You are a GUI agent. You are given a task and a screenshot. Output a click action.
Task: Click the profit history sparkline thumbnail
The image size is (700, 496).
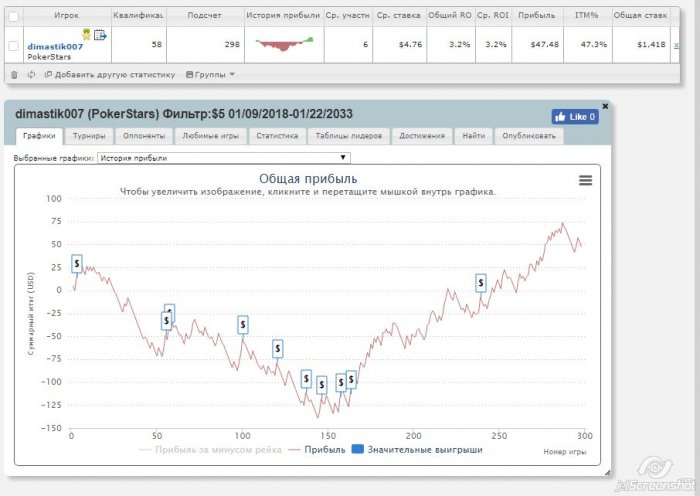coord(284,44)
